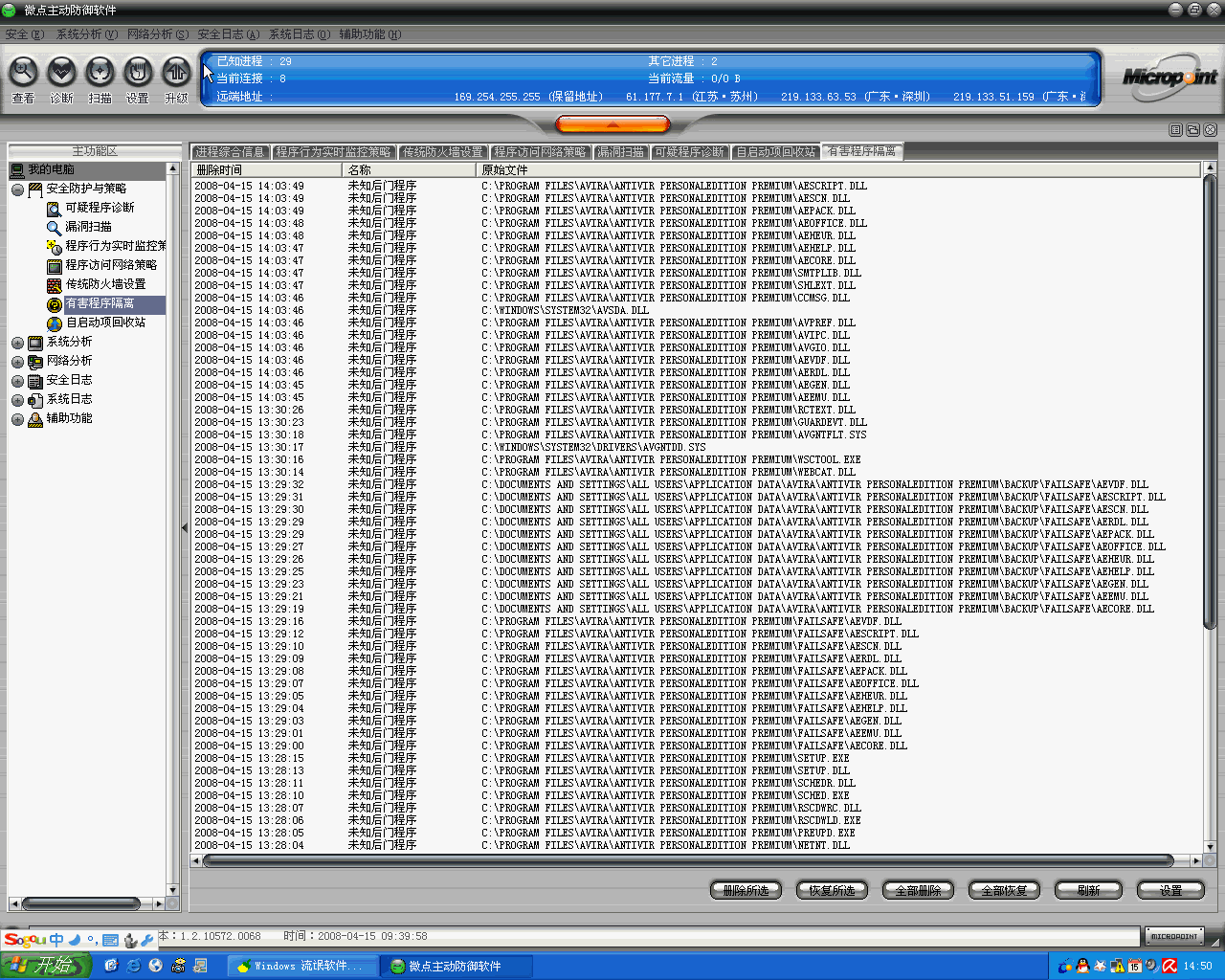Open the 安全(E) menu
The image size is (1225, 980).
point(25,34)
